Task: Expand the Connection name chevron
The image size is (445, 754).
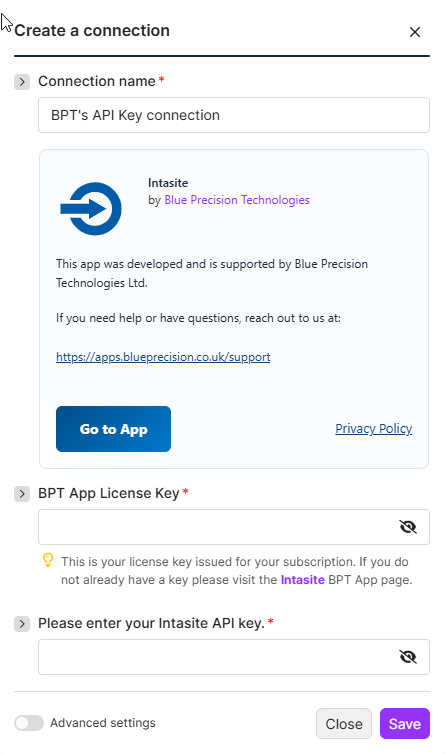Action: (x=22, y=82)
